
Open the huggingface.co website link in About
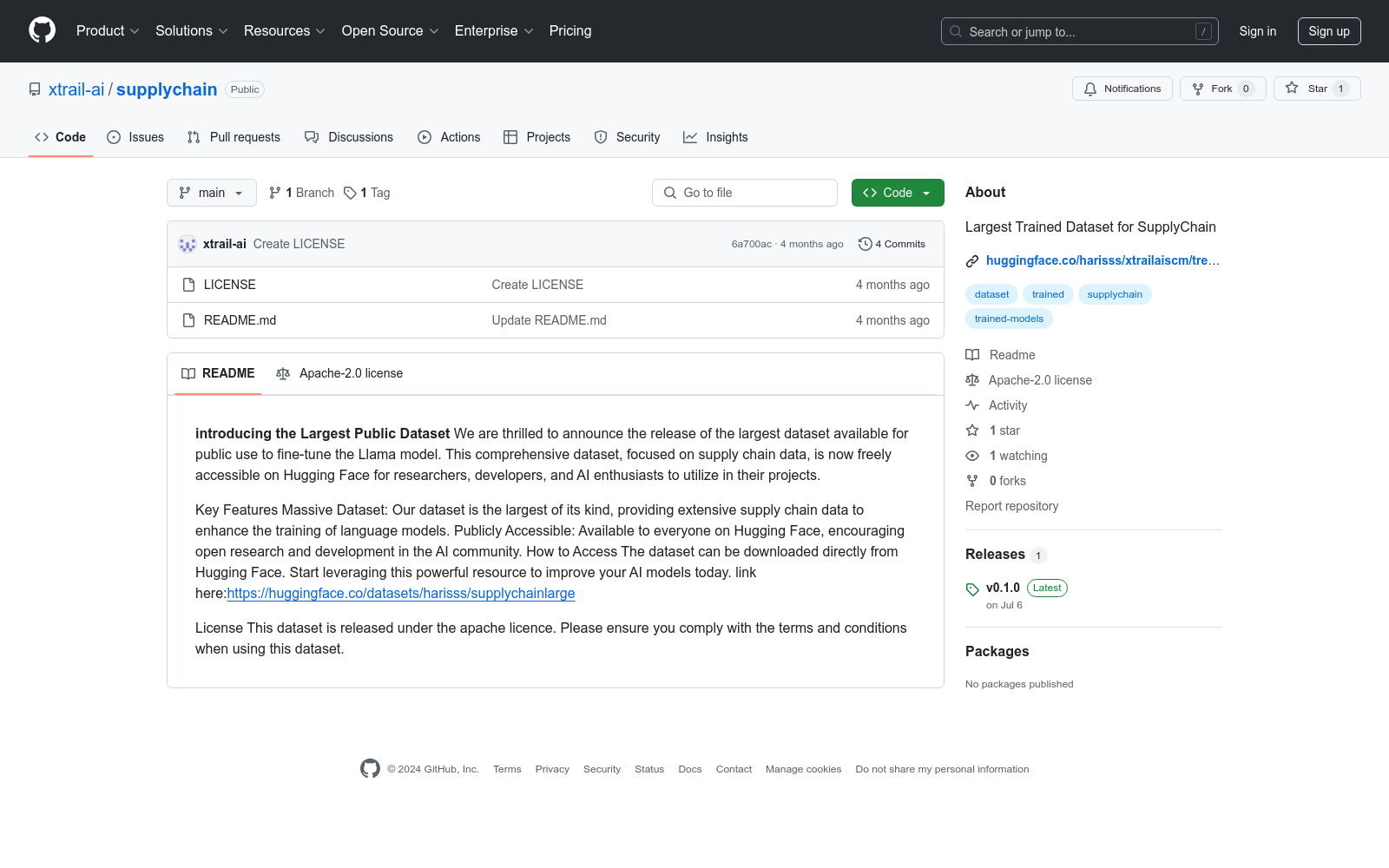click(1103, 260)
